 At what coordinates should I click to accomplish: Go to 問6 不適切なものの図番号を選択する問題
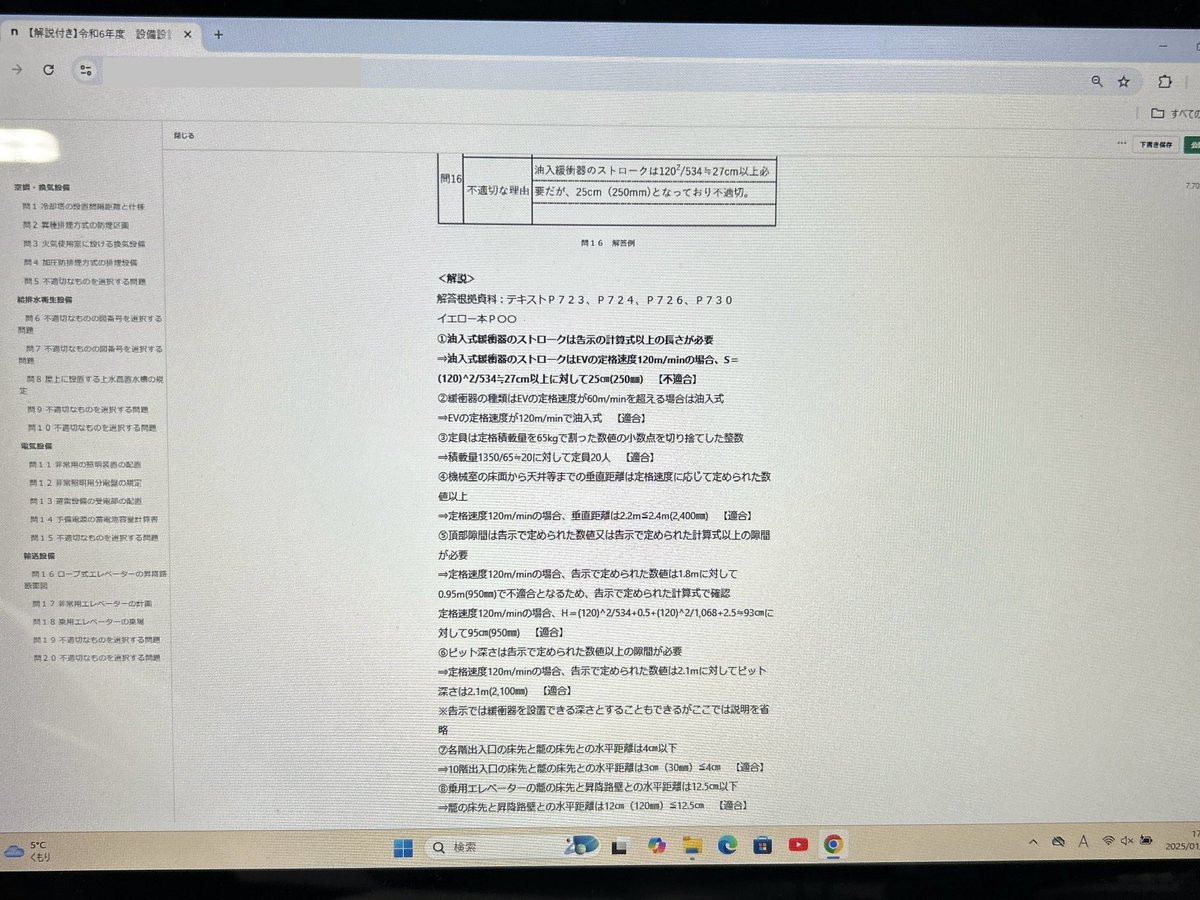pos(92,323)
